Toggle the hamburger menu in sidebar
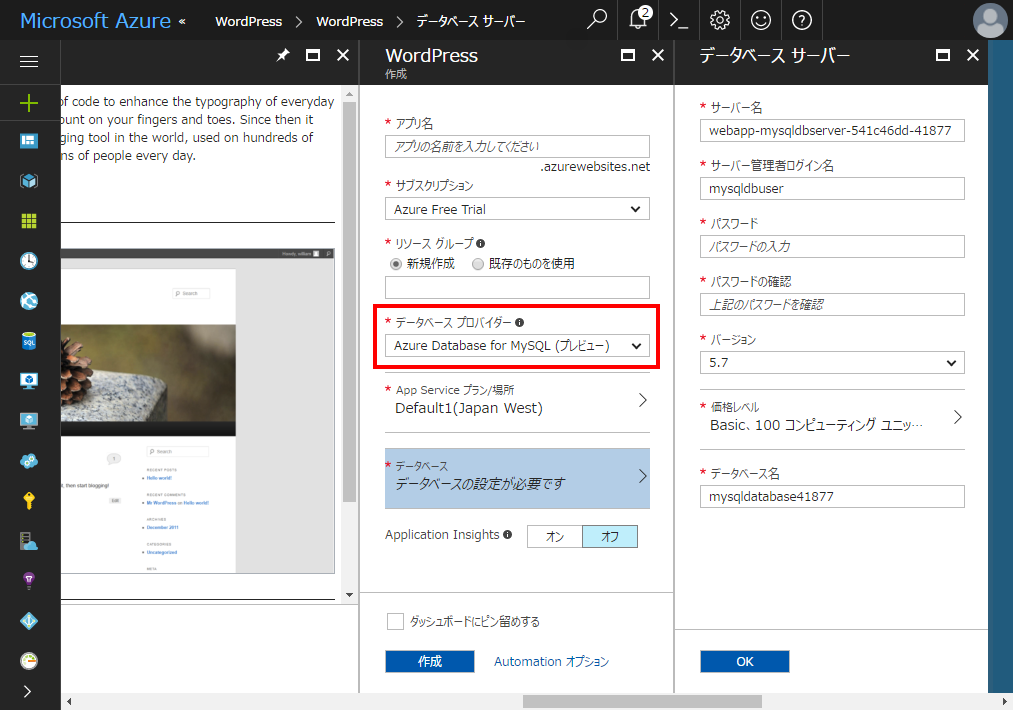Image resolution: width=1013 pixels, height=710 pixels. (x=29, y=62)
